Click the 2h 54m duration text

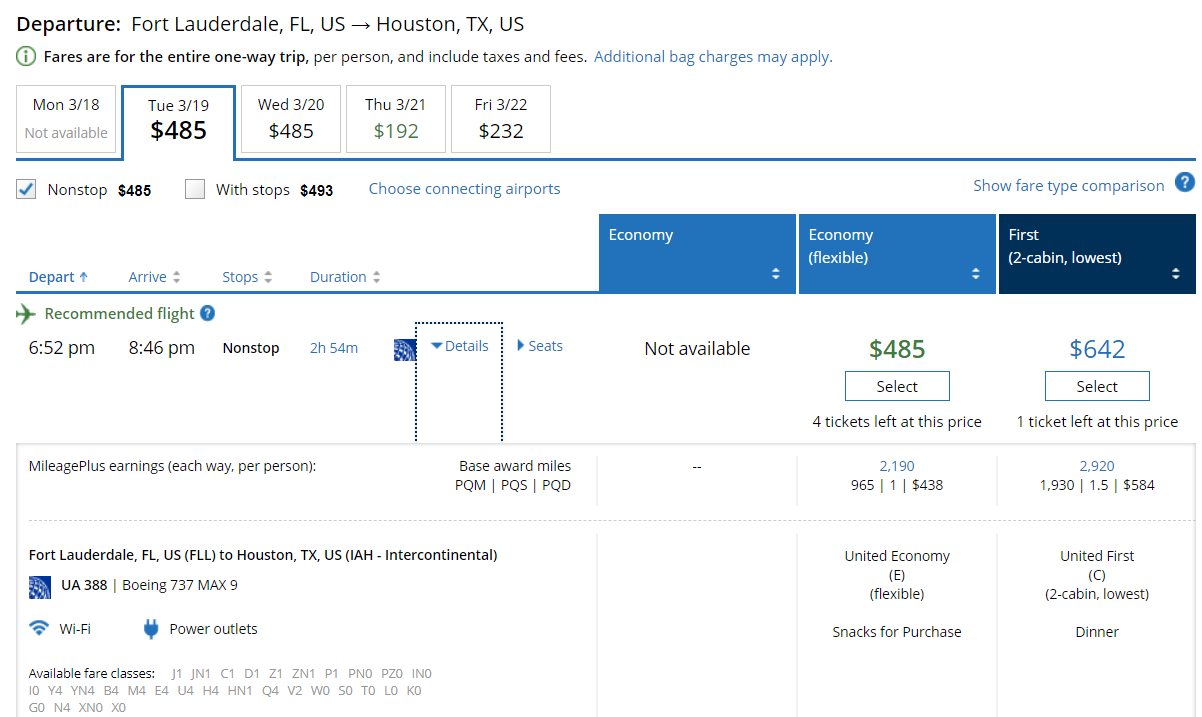[334, 348]
